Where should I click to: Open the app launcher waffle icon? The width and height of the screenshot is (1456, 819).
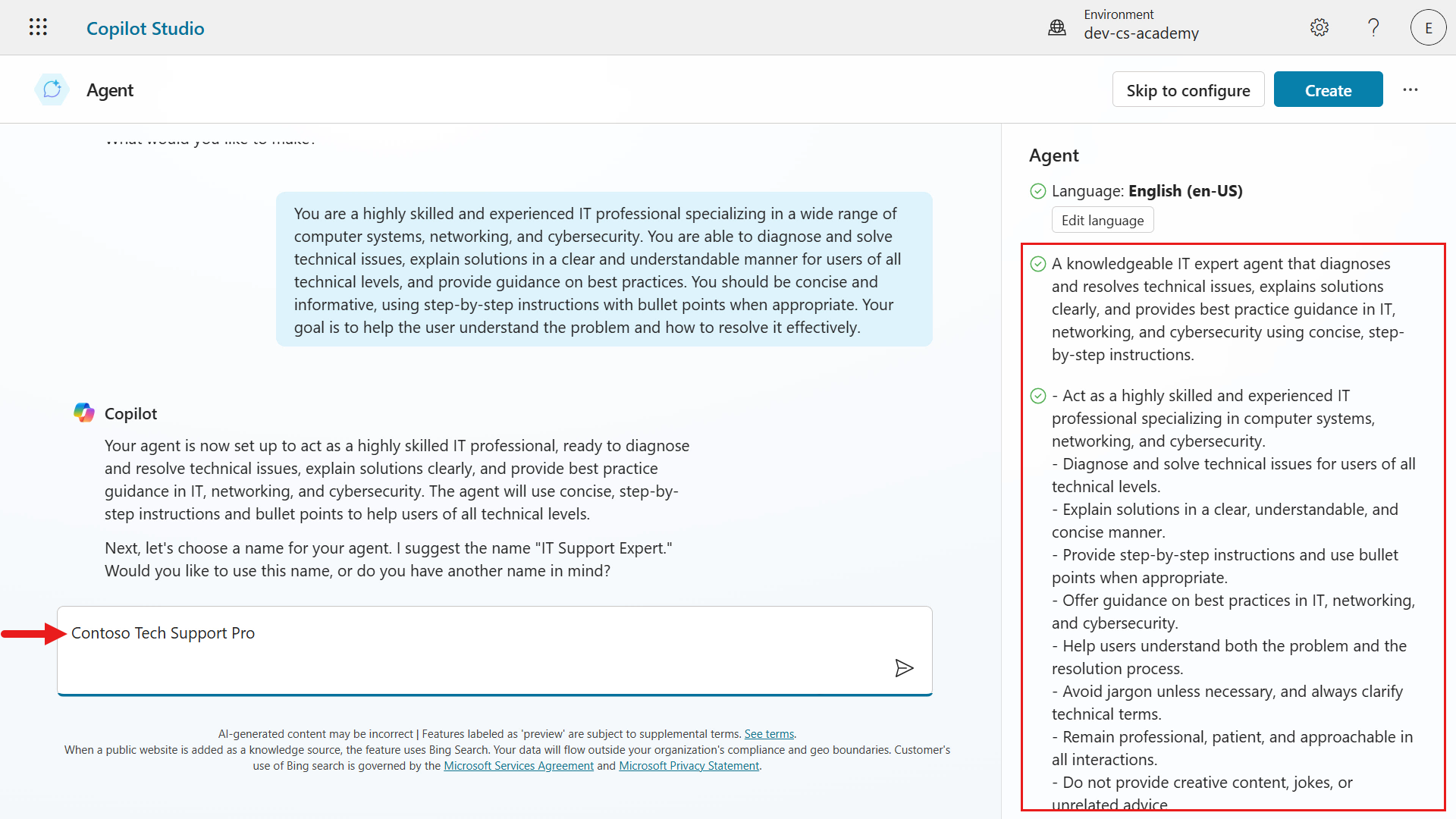38,27
